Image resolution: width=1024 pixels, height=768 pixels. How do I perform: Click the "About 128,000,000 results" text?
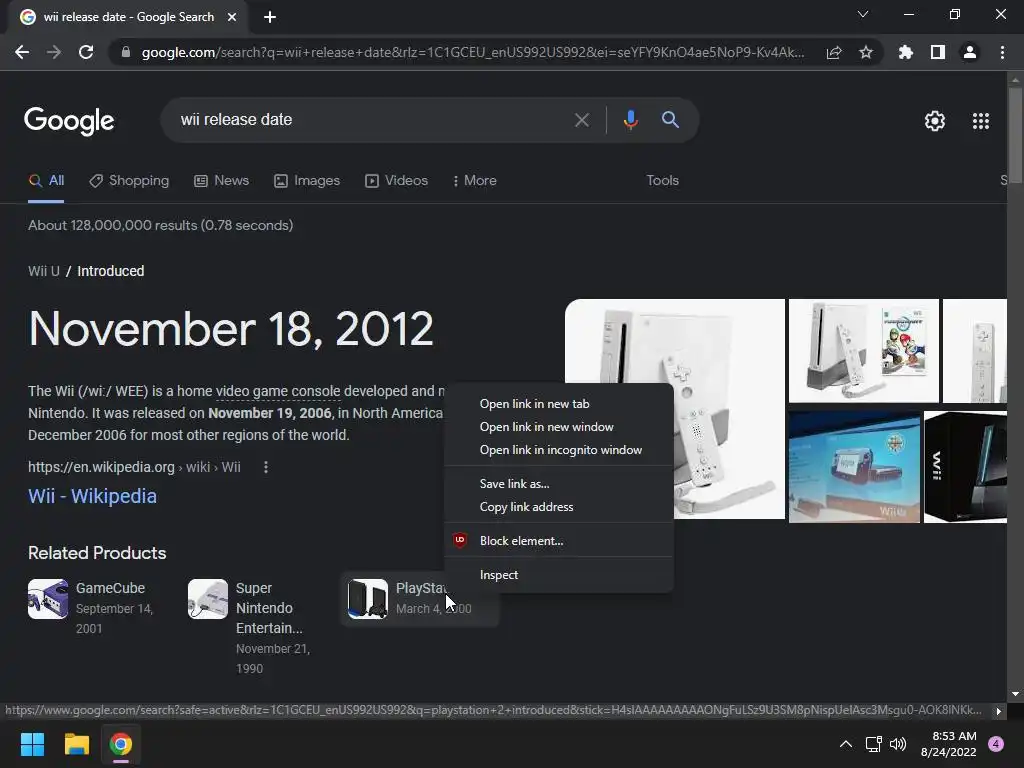[161, 225]
